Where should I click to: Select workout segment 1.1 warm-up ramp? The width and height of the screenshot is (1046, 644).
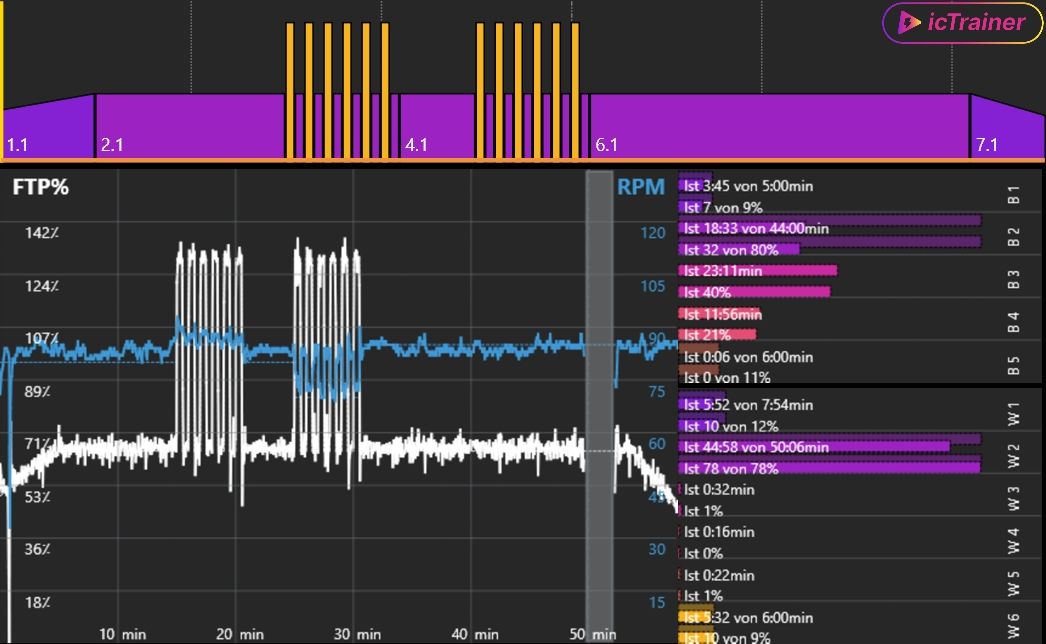(48, 128)
